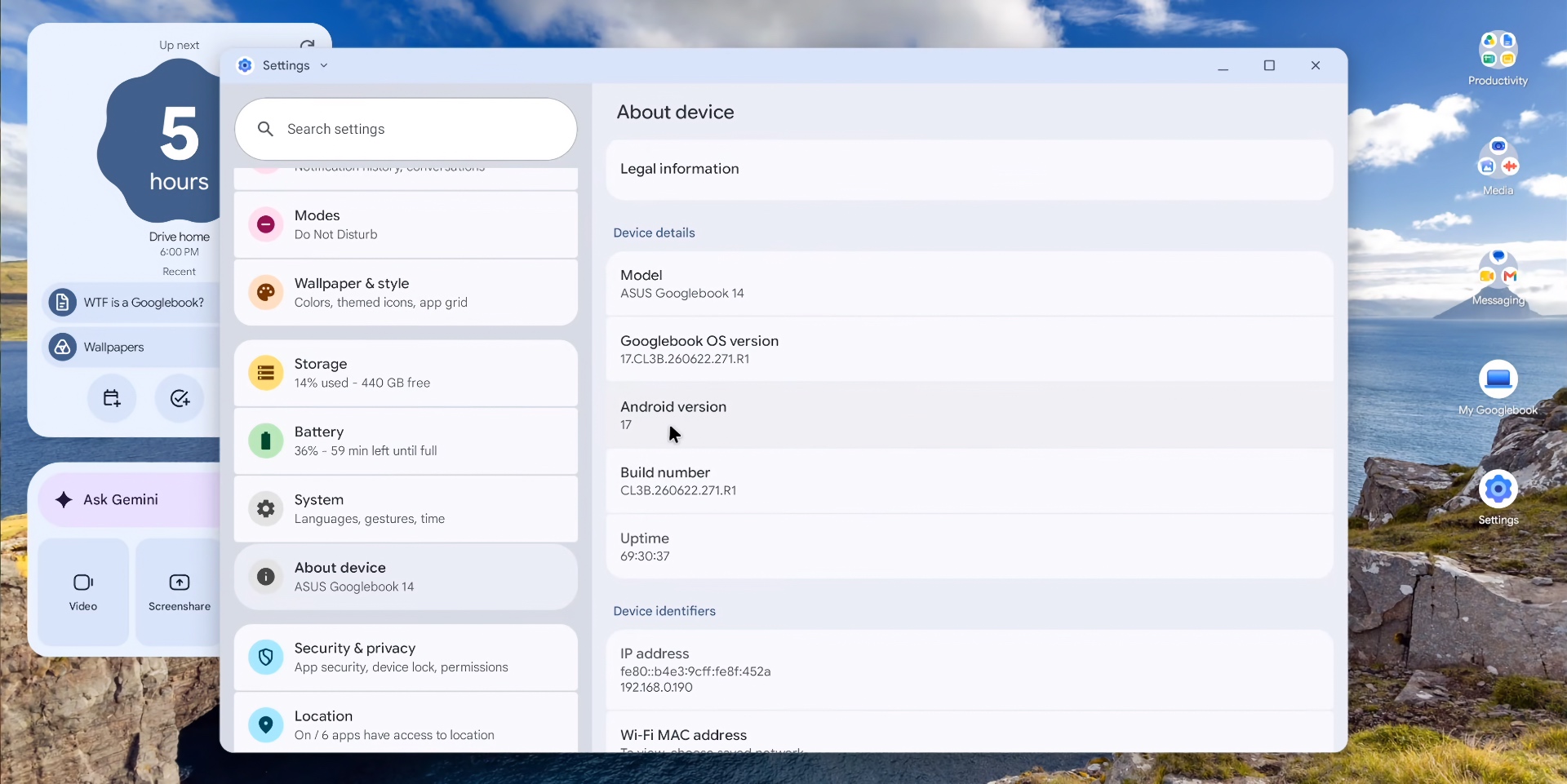Click the About device info icon
Viewport: 1567px width, 784px height.
[265, 577]
